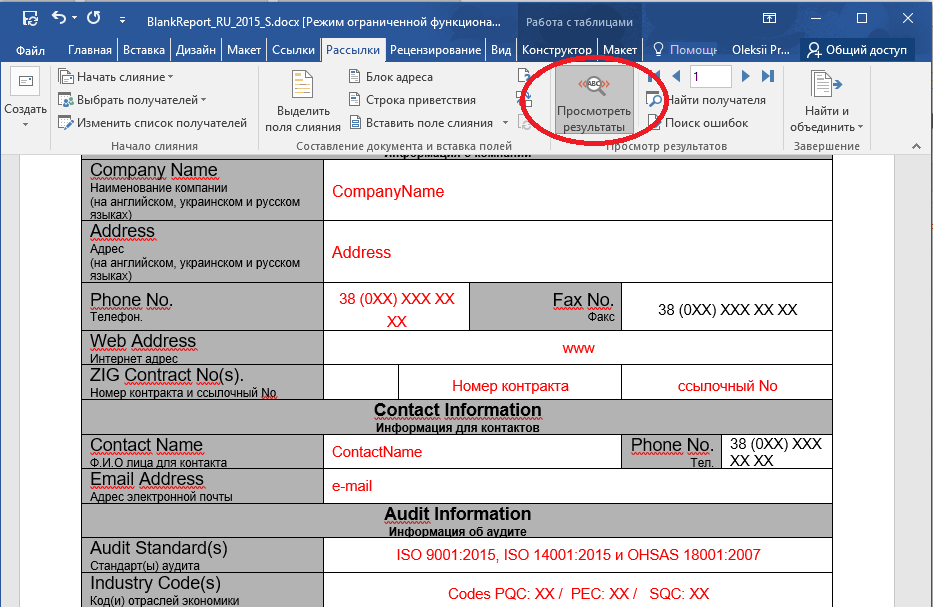Open the undo history dropdown arrow
Image resolution: width=933 pixels, height=607 pixels.
tap(74, 18)
